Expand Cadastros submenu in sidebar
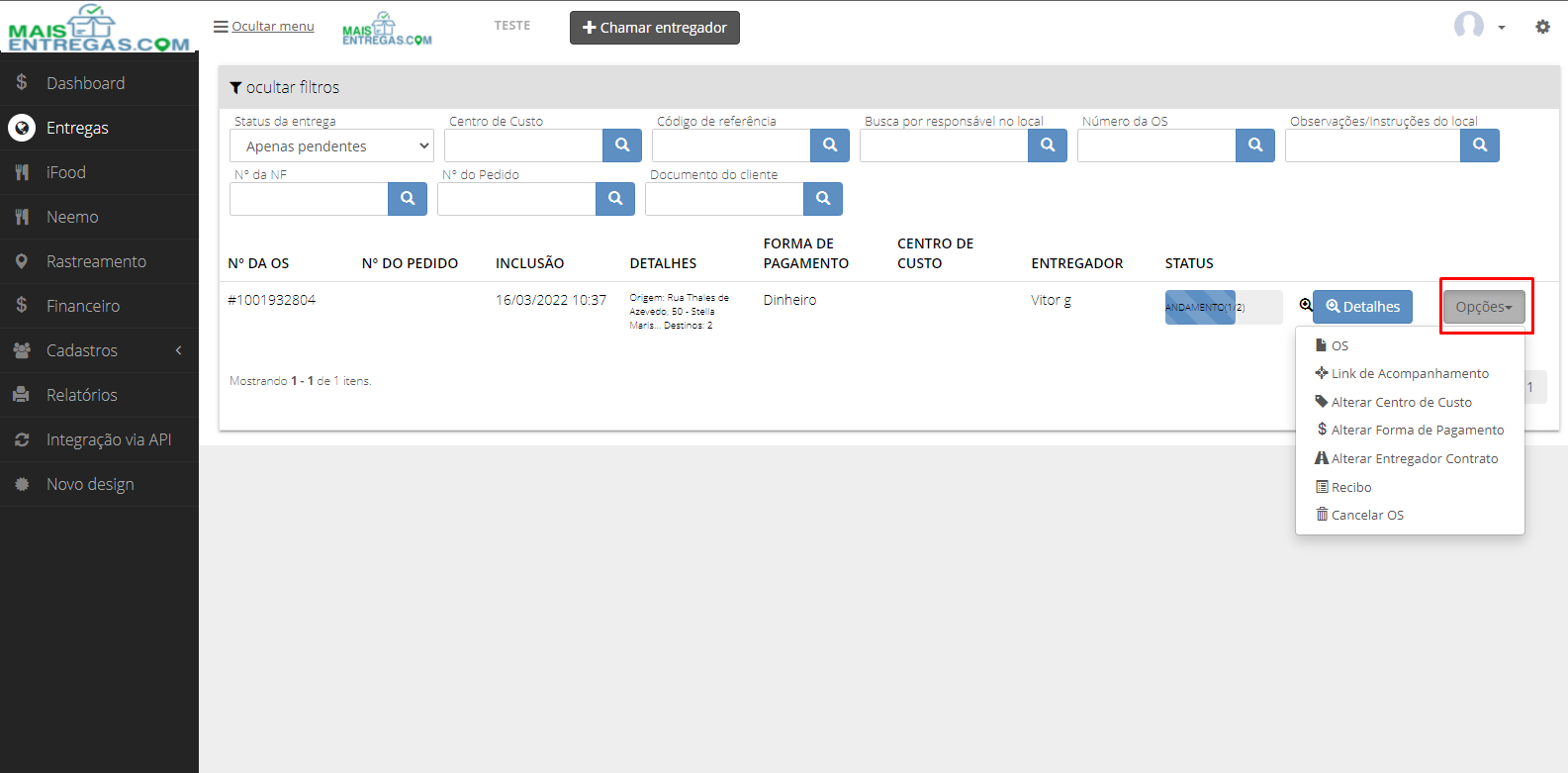Viewport: 1568px width, 773px height. pos(99,350)
